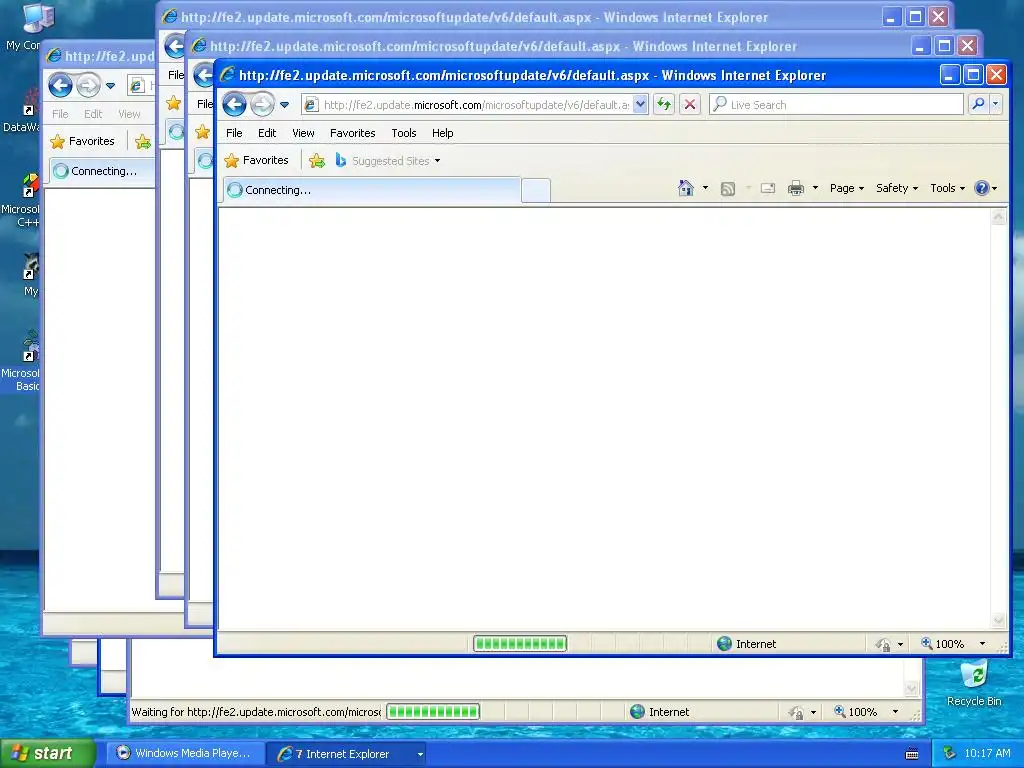Click the Forward button in front IE window
This screenshot has height=768, width=1024.
tap(263, 104)
